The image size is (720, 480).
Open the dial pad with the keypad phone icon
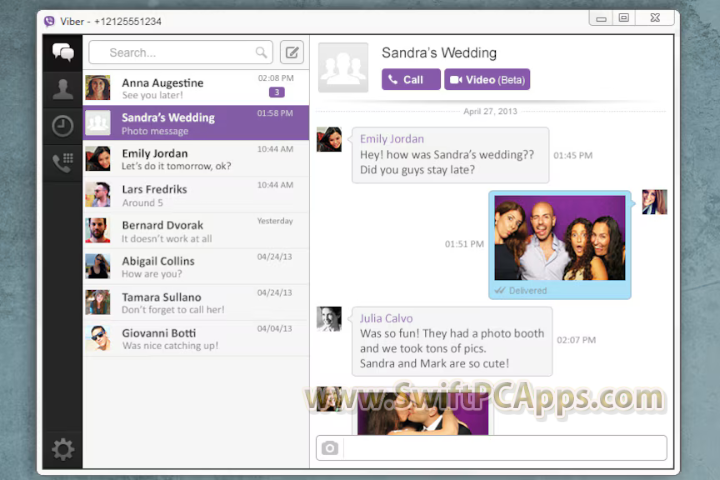(x=63, y=163)
